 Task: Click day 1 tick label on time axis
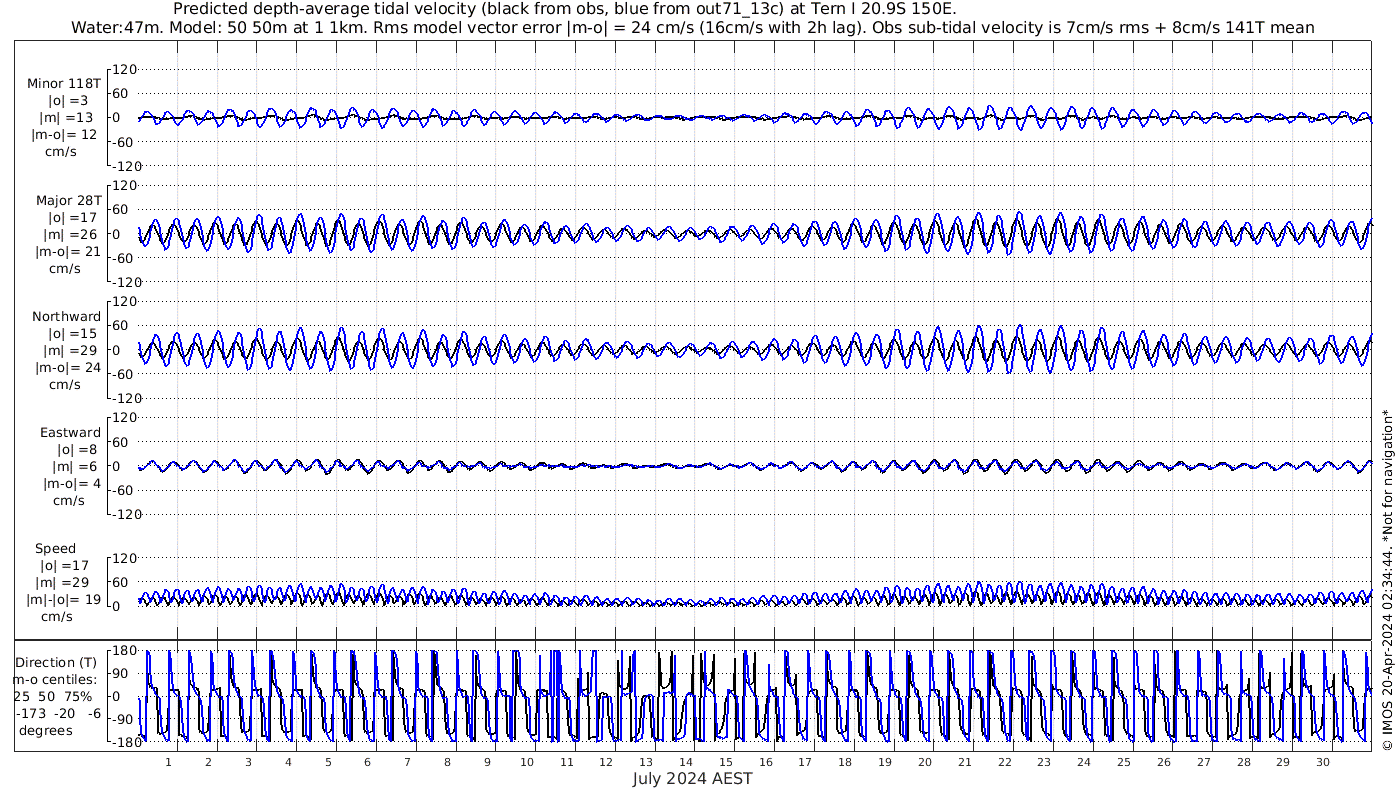click(x=168, y=762)
